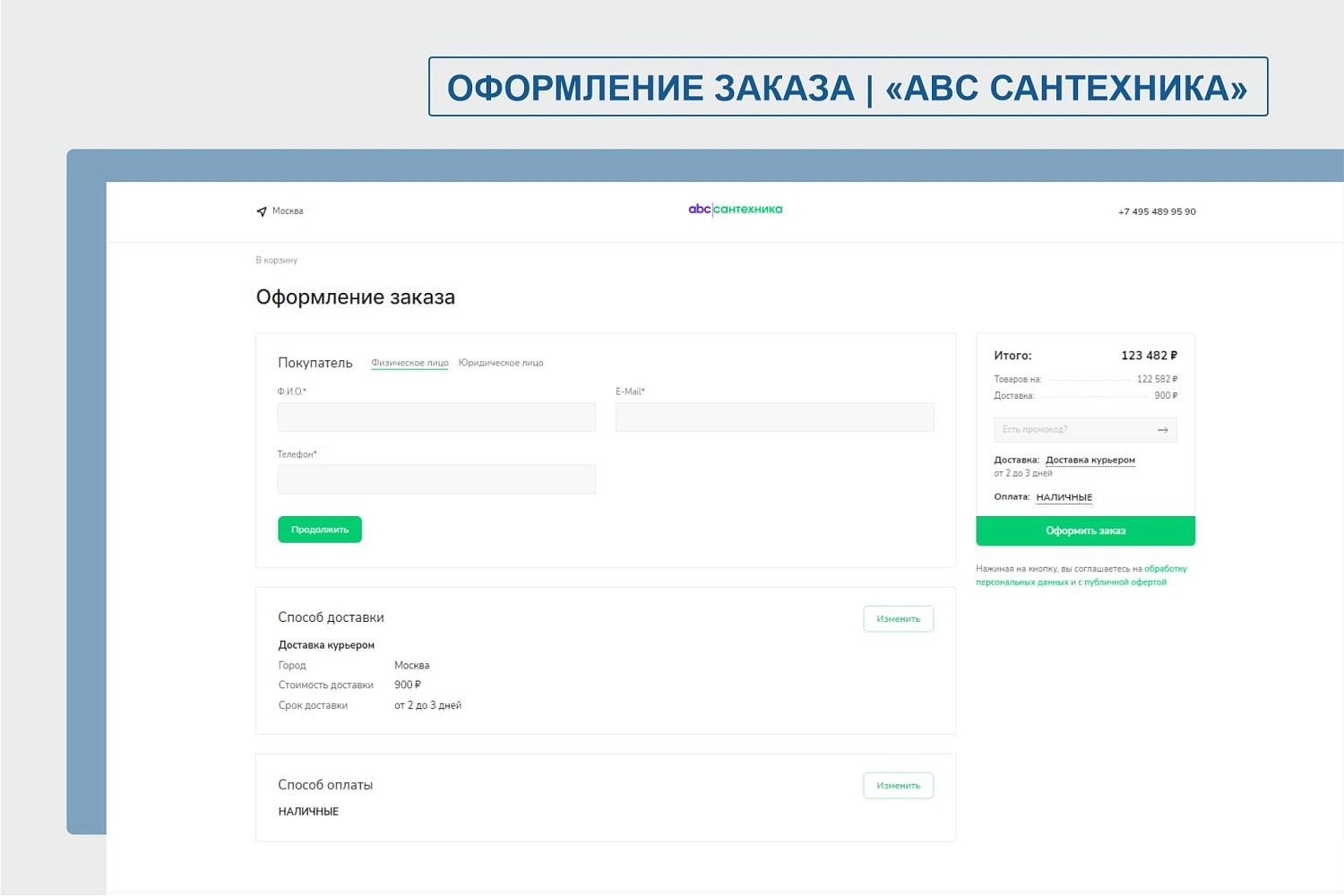Click the 'Оформление заказа' page heading

(356, 297)
